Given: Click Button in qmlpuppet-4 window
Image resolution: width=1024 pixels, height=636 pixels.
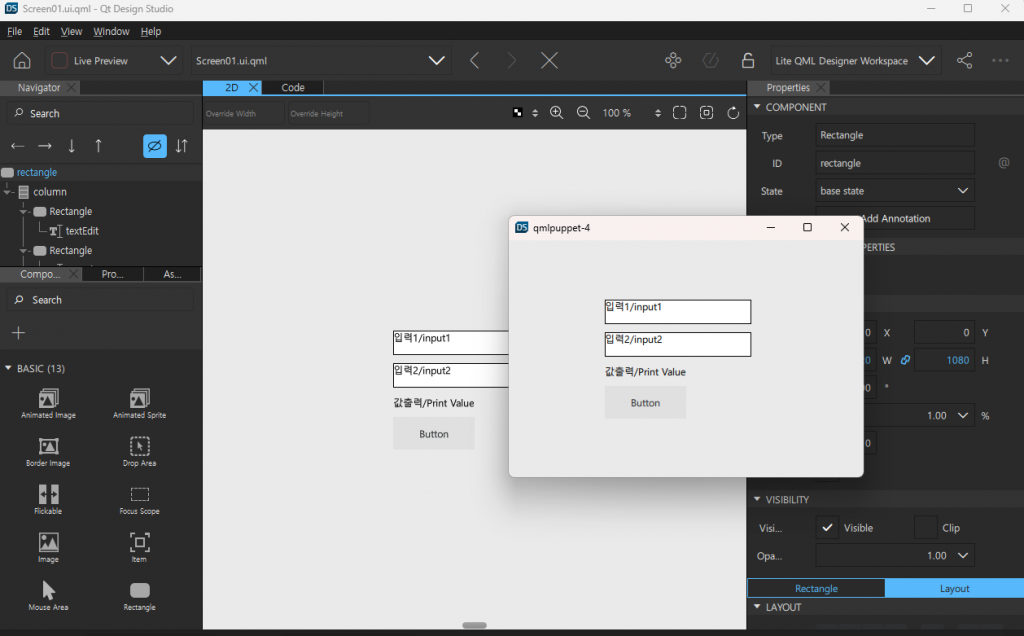Looking at the screenshot, I should (x=645, y=403).
